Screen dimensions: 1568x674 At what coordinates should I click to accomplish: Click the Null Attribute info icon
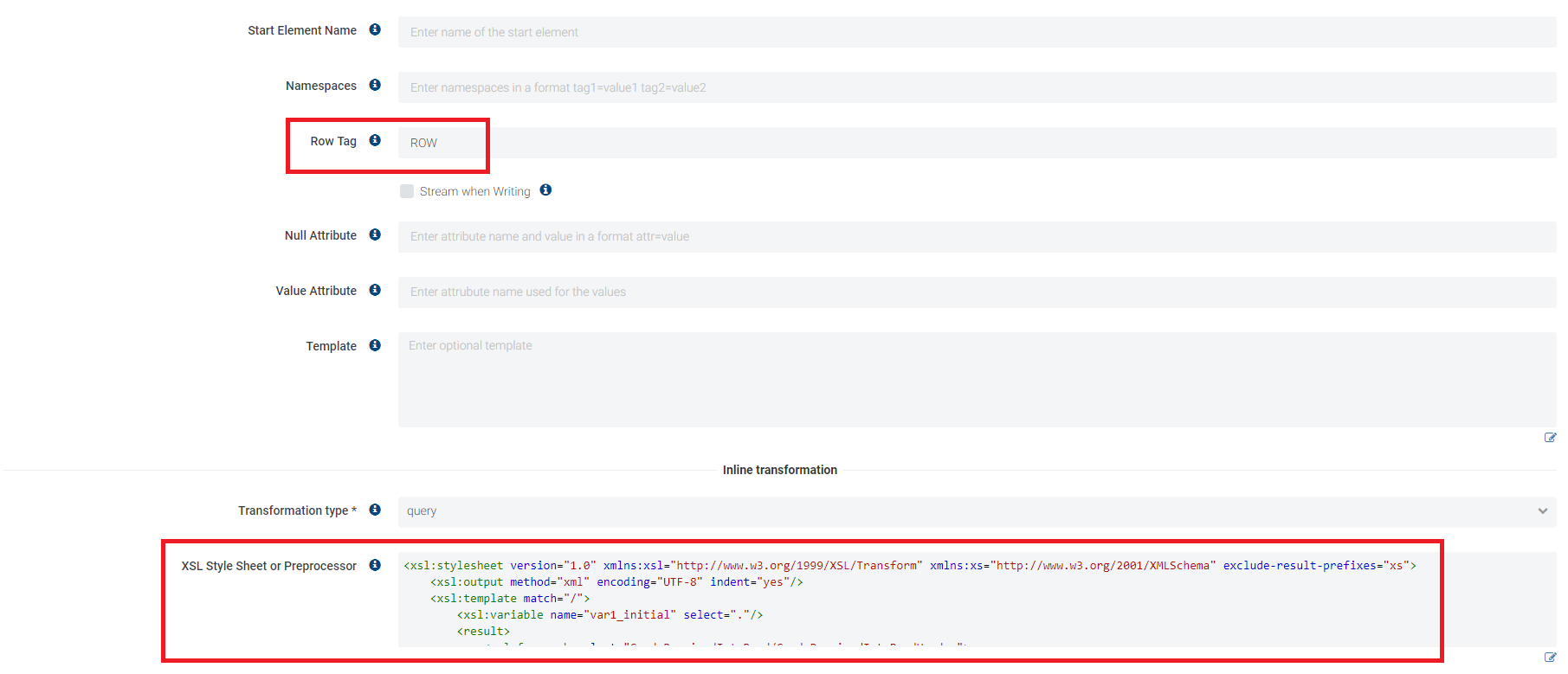(x=375, y=234)
